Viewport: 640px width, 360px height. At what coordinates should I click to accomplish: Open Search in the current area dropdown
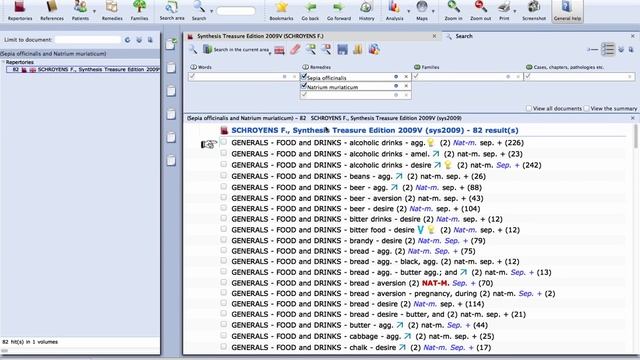[x=237, y=50]
